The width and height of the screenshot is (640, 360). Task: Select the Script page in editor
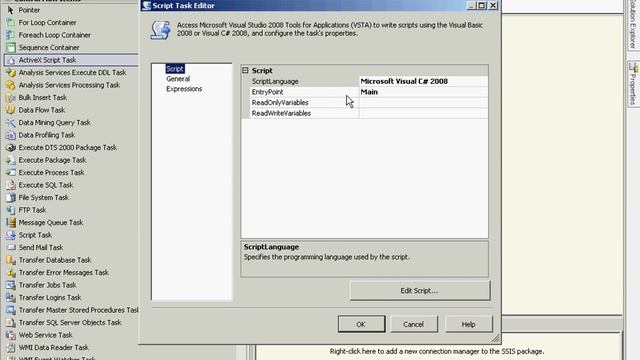click(x=175, y=69)
